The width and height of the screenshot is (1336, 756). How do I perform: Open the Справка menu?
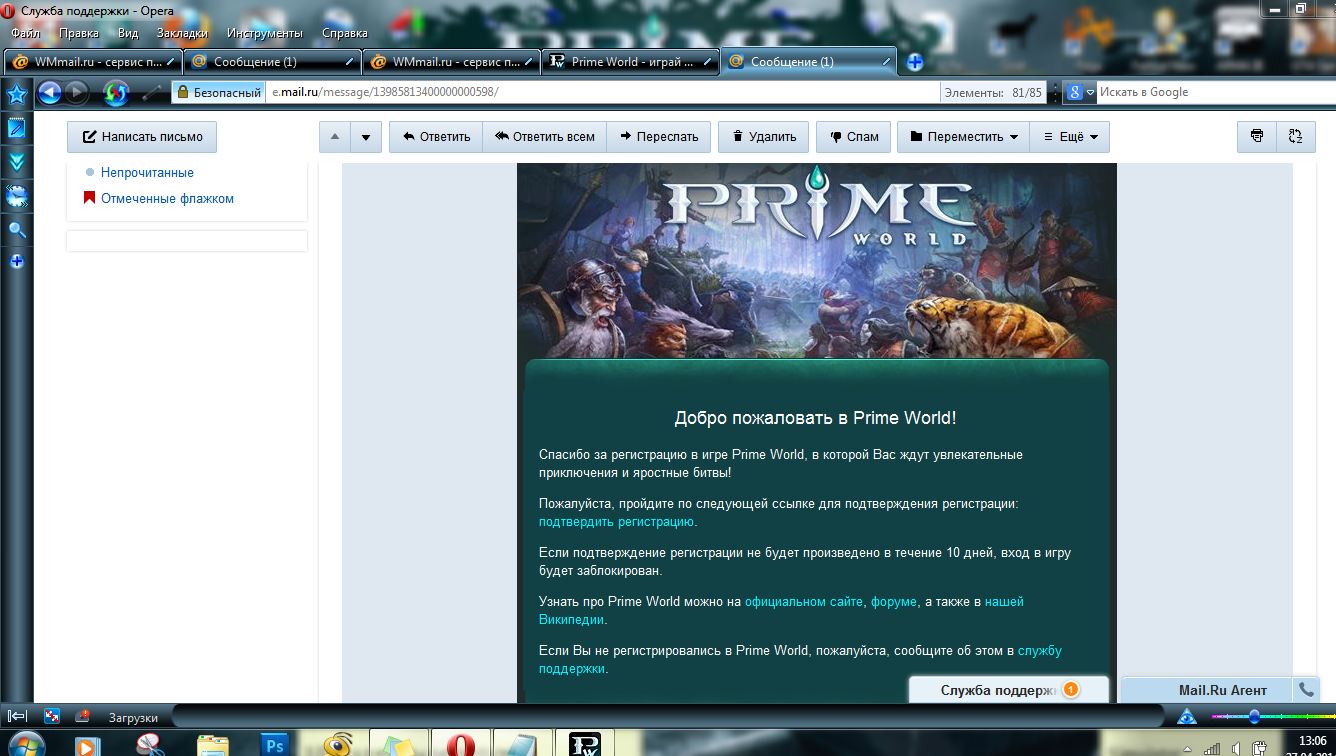click(345, 33)
